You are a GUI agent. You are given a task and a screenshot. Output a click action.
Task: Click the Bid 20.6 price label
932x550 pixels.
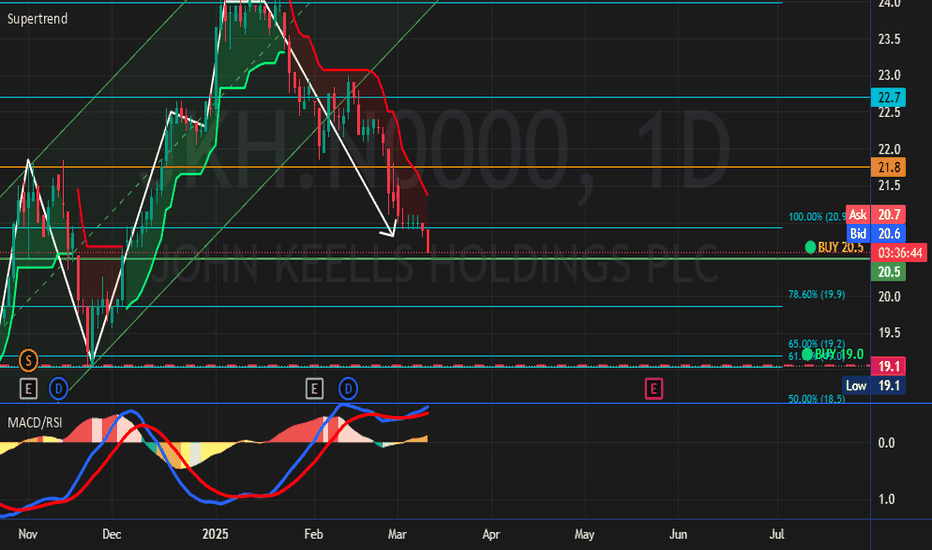point(876,234)
